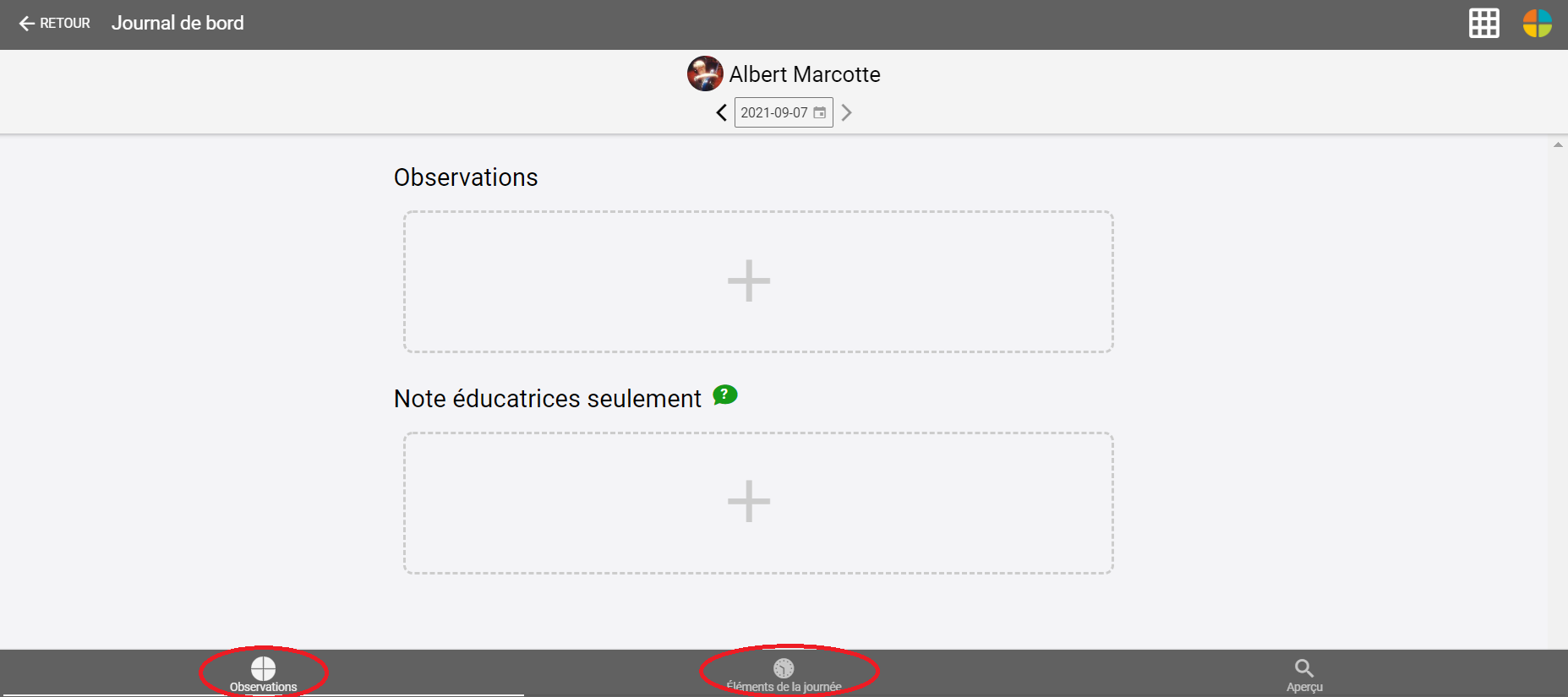Screen dimensions: 1568x697
Task: Click the clock icon for daily elements
Action: point(784,668)
